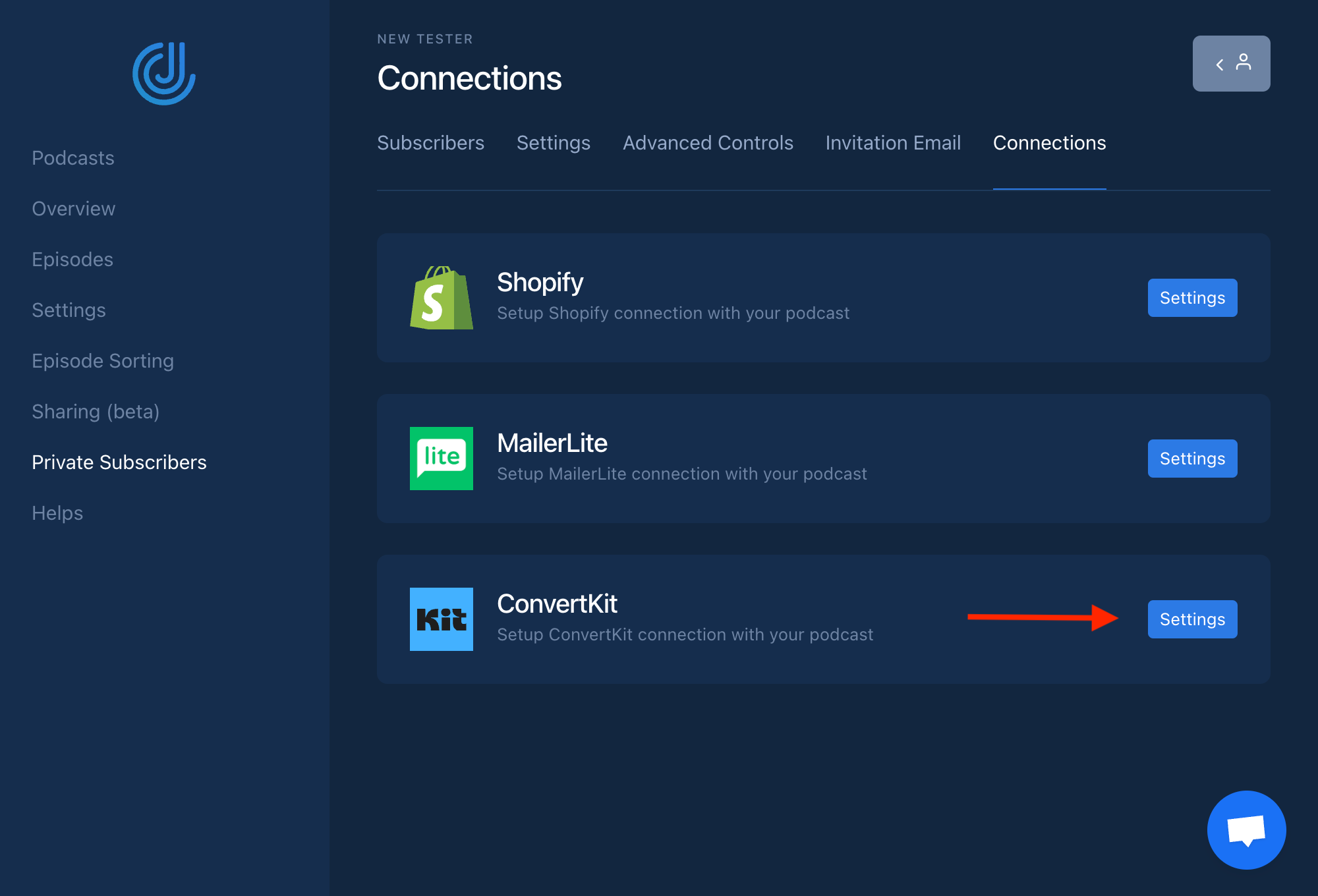
Task: Open MailerLite connection Settings
Action: (x=1192, y=459)
